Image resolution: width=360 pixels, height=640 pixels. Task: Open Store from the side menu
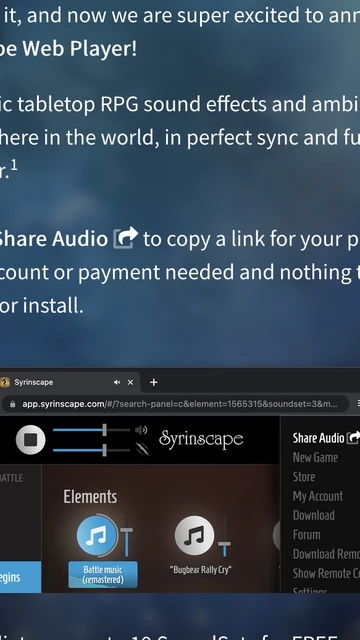[304, 477]
